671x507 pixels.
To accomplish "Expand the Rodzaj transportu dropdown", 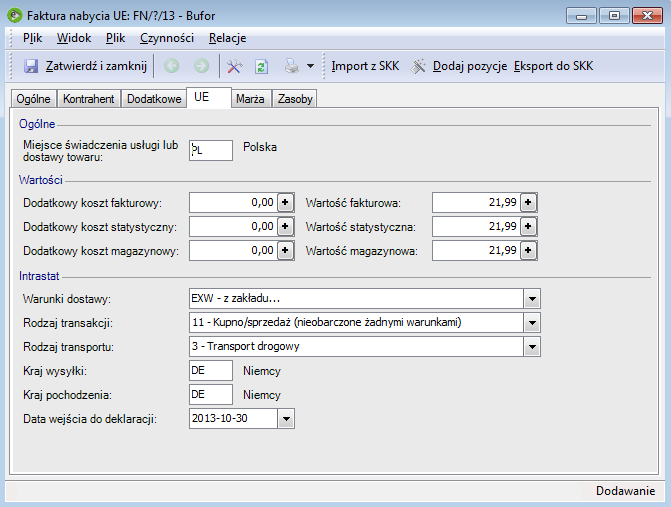I will click(532, 347).
